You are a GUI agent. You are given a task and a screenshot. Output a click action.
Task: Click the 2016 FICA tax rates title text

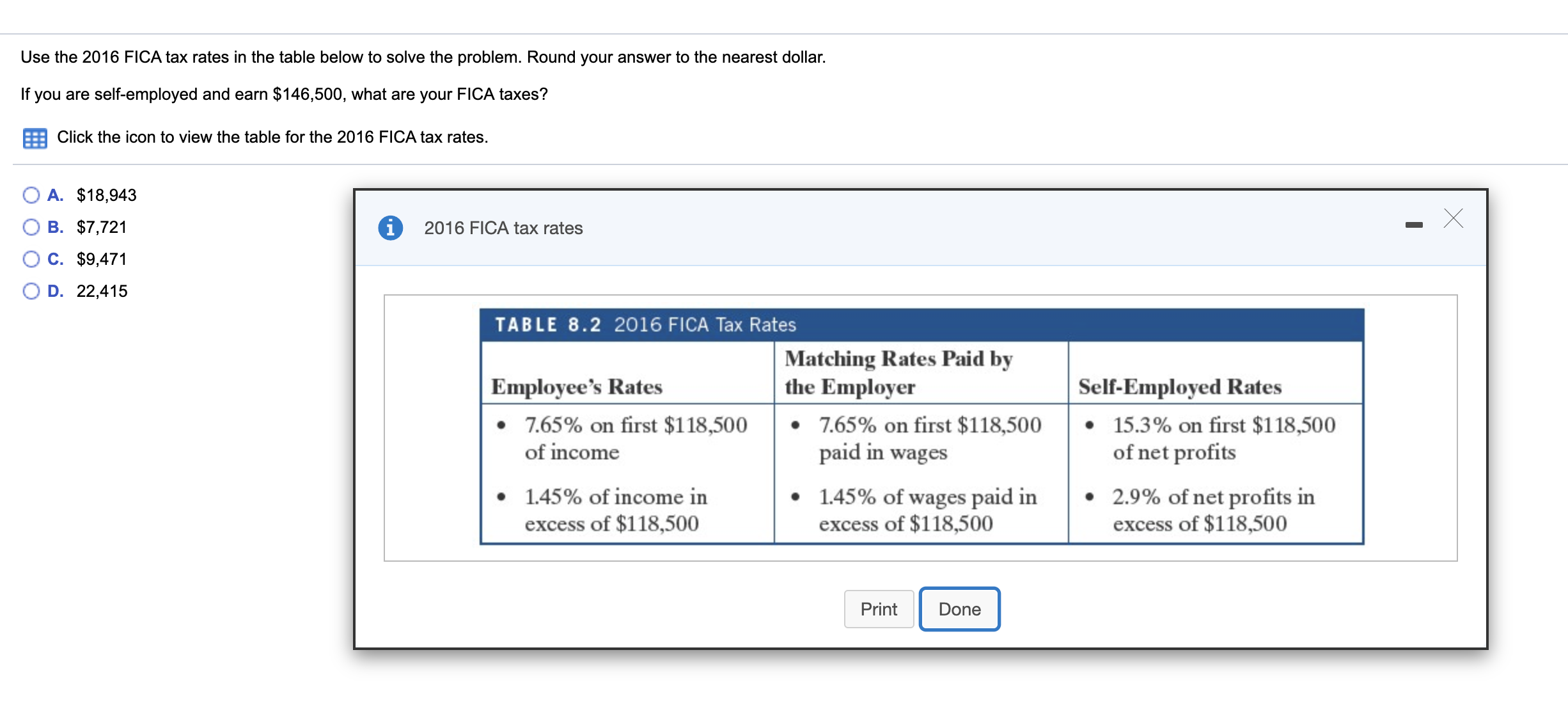click(x=503, y=228)
